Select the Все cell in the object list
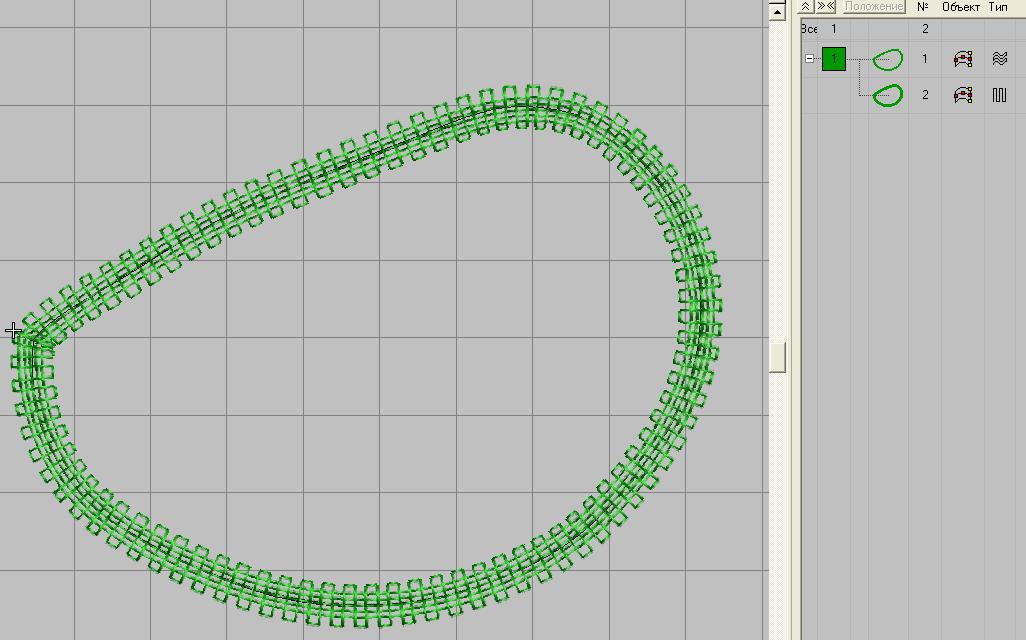 pos(809,29)
